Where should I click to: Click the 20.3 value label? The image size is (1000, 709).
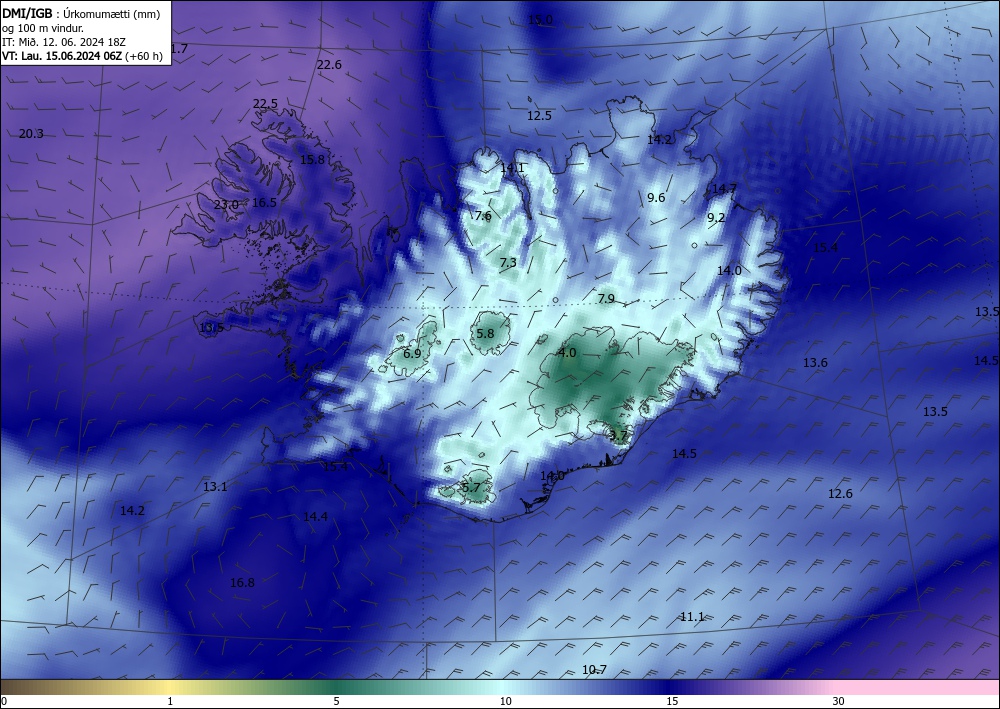click(x=31, y=134)
